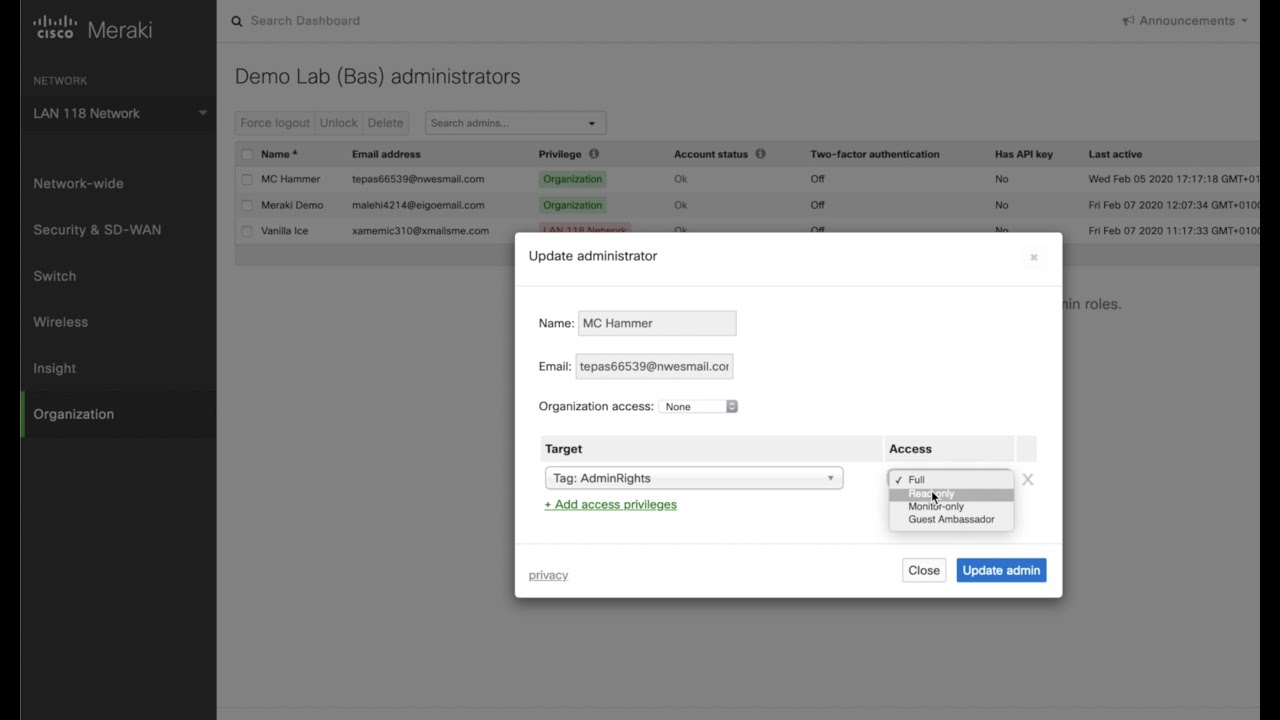Click the Has API key column header
The width and height of the screenshot is (1280, 720).
coord(1024,154)
